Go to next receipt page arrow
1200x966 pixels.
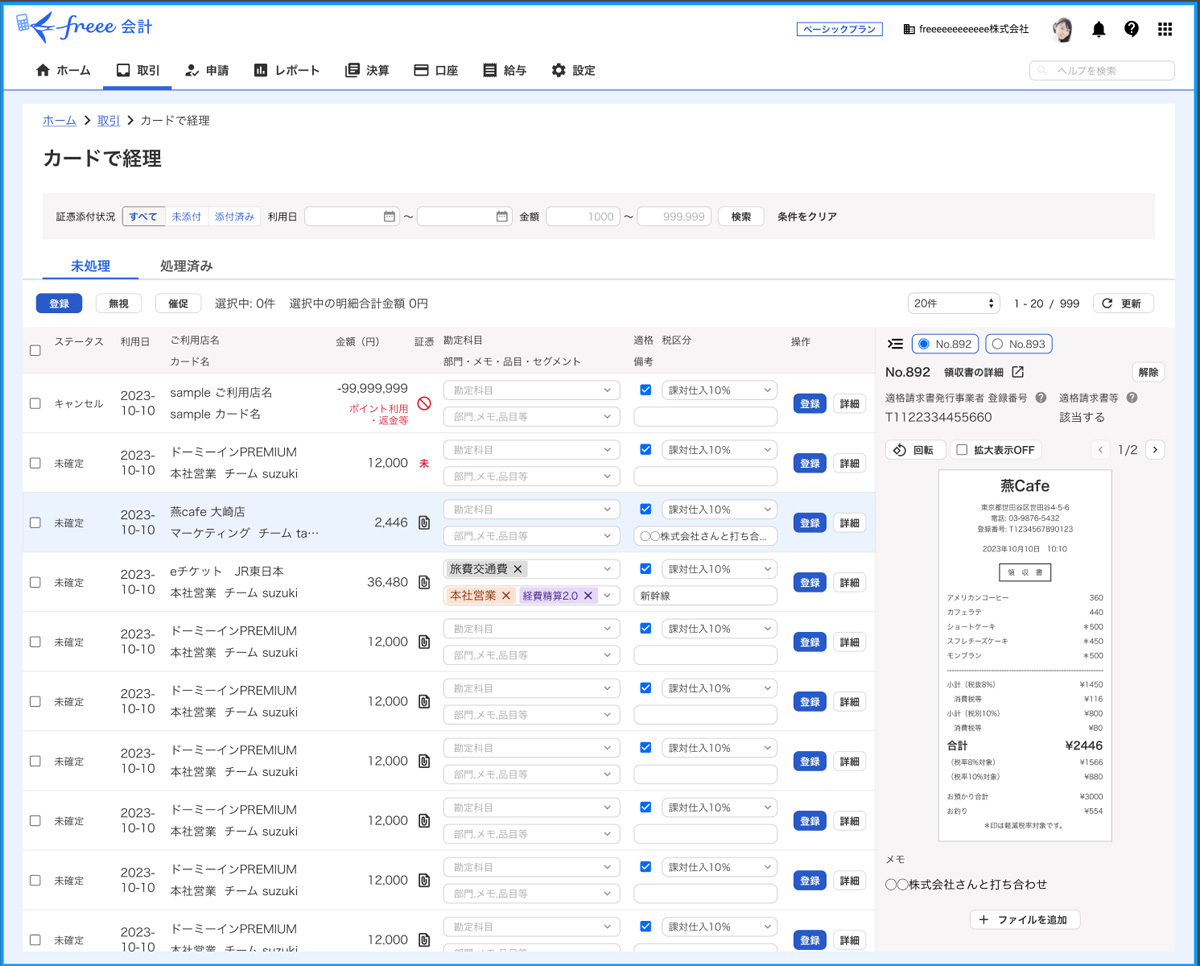1155,450
